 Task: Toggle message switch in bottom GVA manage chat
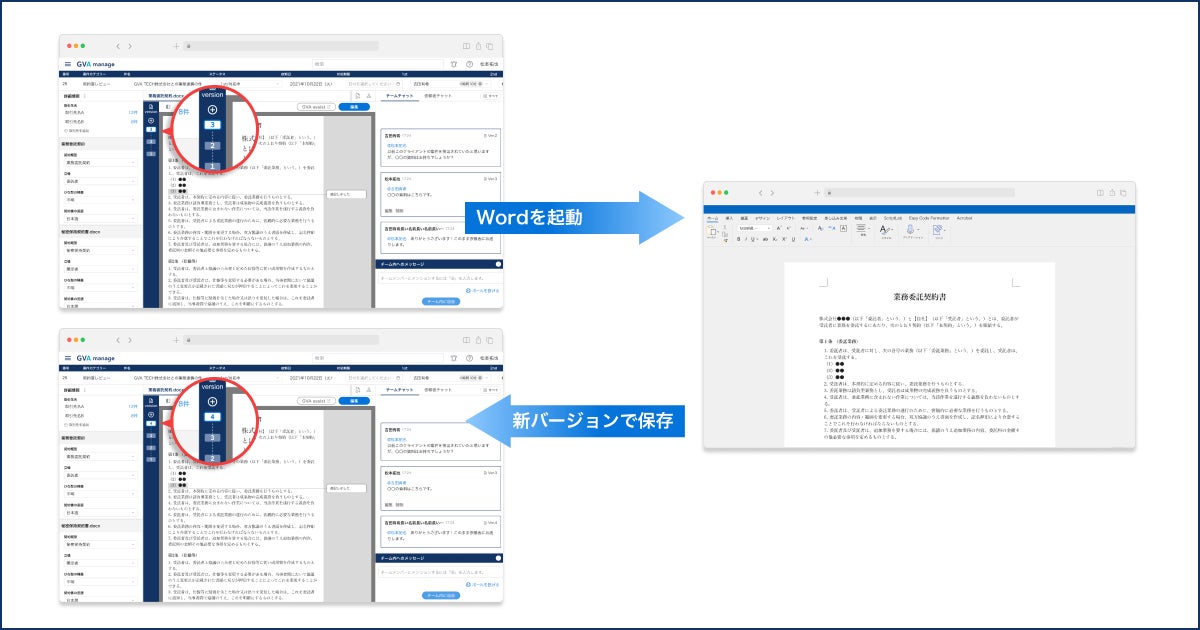coord(497,558)
